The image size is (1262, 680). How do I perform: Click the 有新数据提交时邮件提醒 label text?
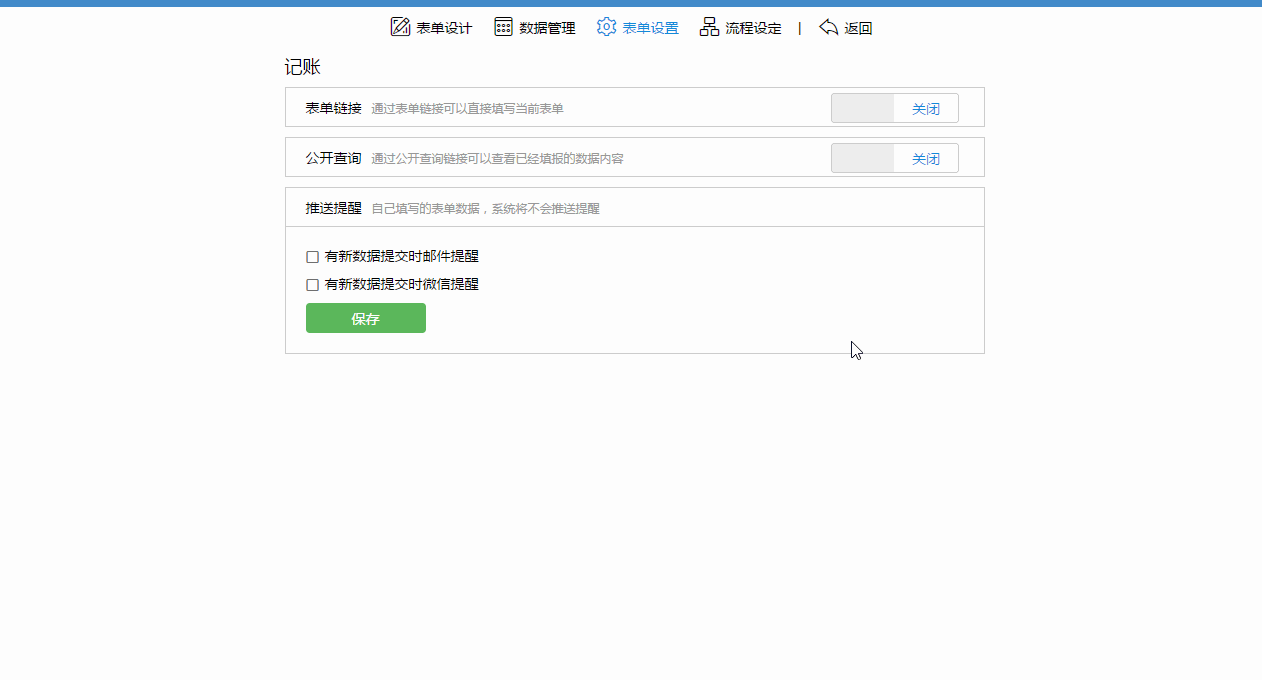(401, 256)
